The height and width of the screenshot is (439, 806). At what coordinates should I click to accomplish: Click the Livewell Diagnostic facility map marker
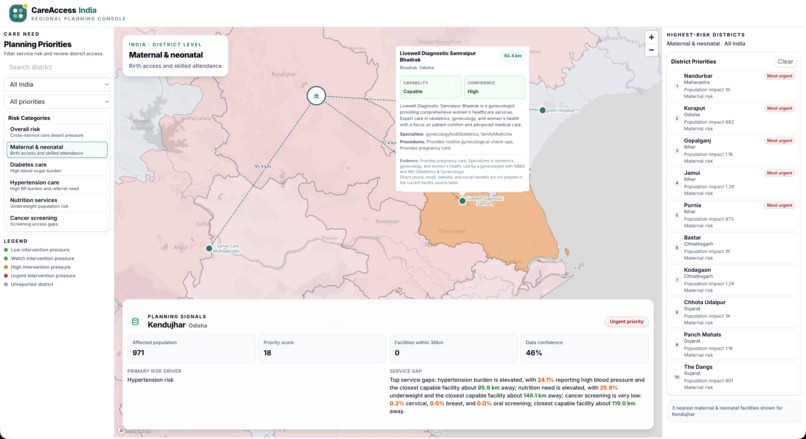(462, 201)
